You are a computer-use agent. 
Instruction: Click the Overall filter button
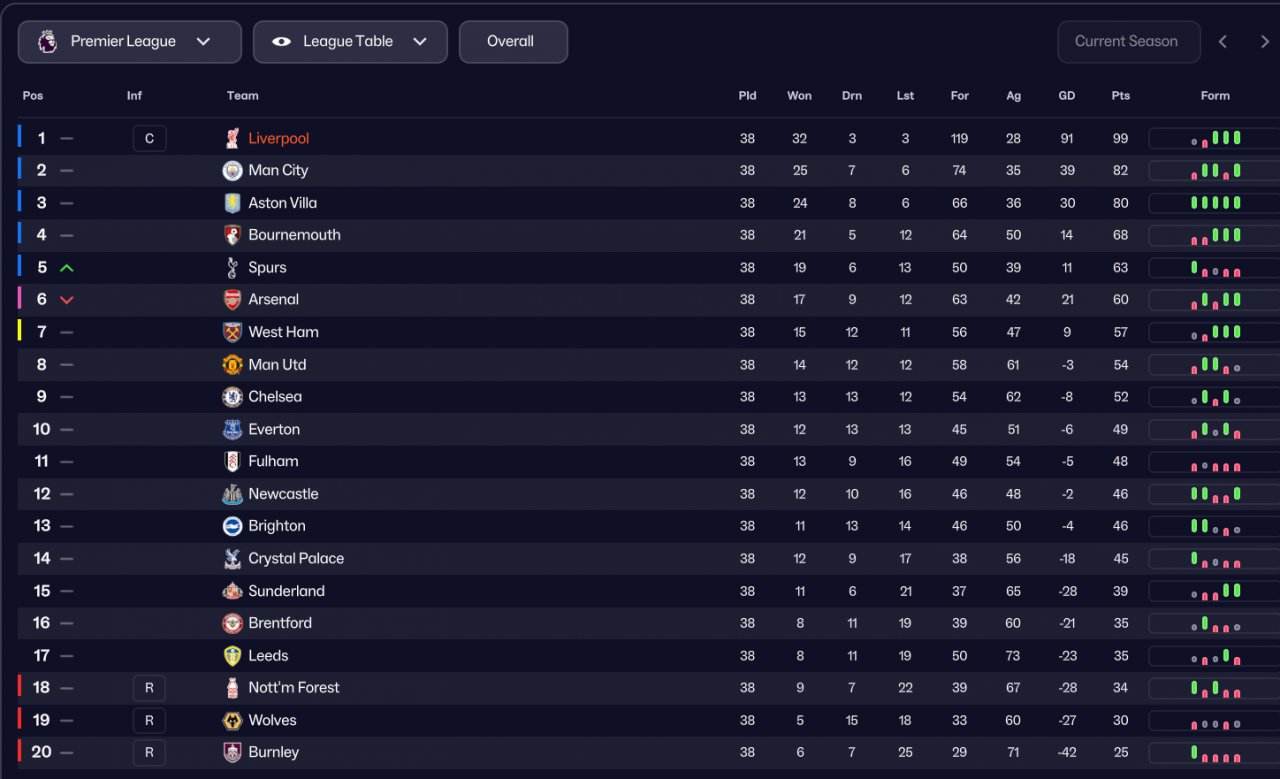click(512, 42)
